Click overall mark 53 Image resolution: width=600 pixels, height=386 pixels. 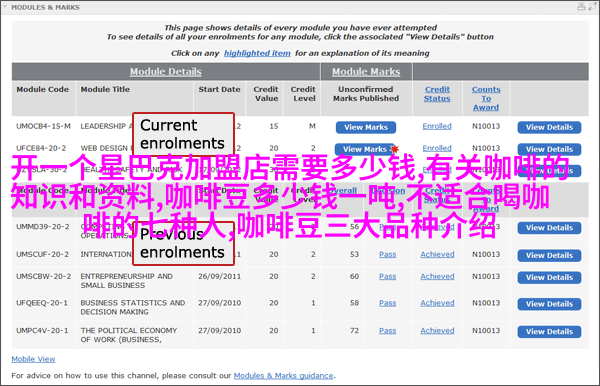(x=354, y=254)
